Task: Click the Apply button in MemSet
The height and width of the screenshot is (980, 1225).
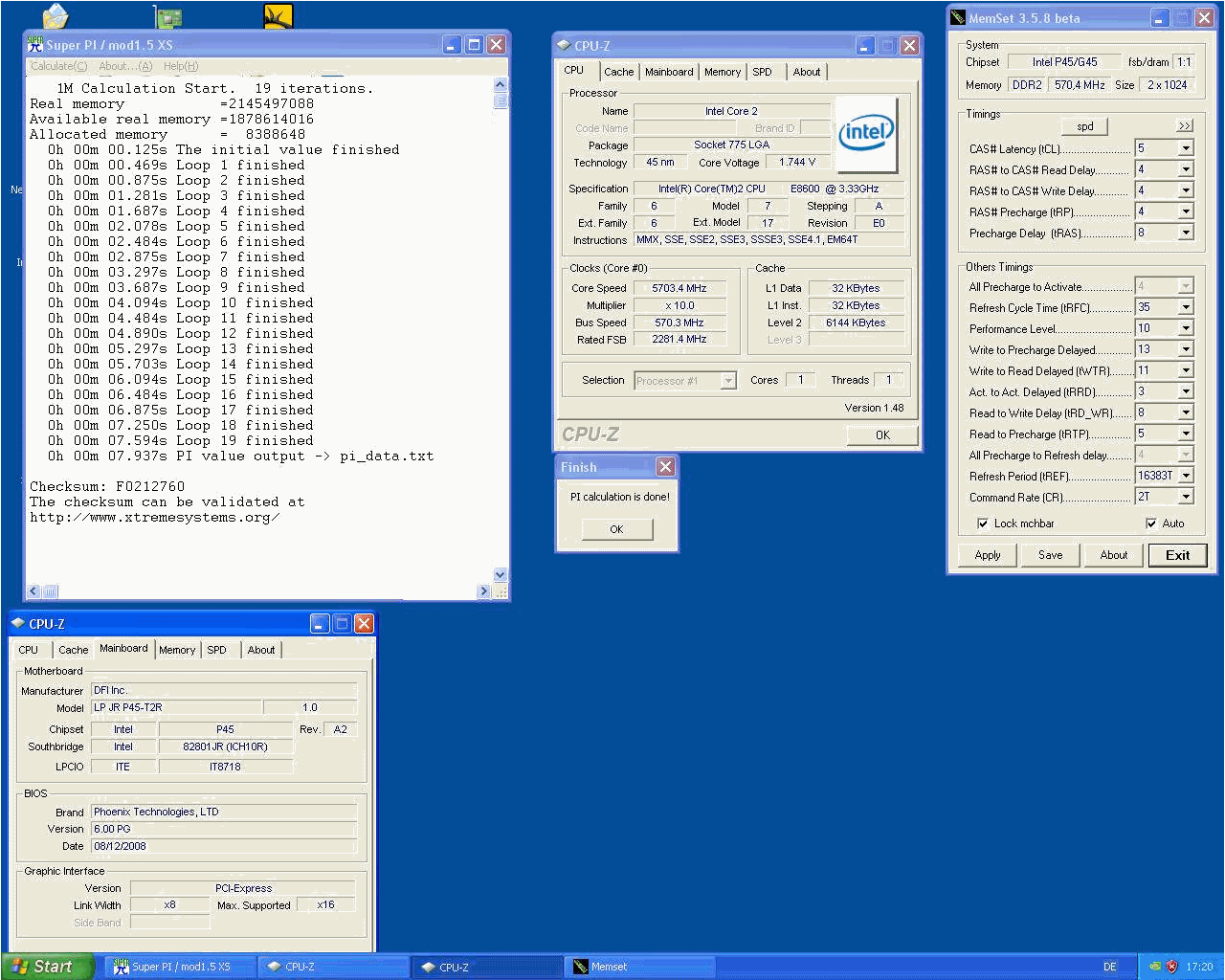Action: [988, 555]
